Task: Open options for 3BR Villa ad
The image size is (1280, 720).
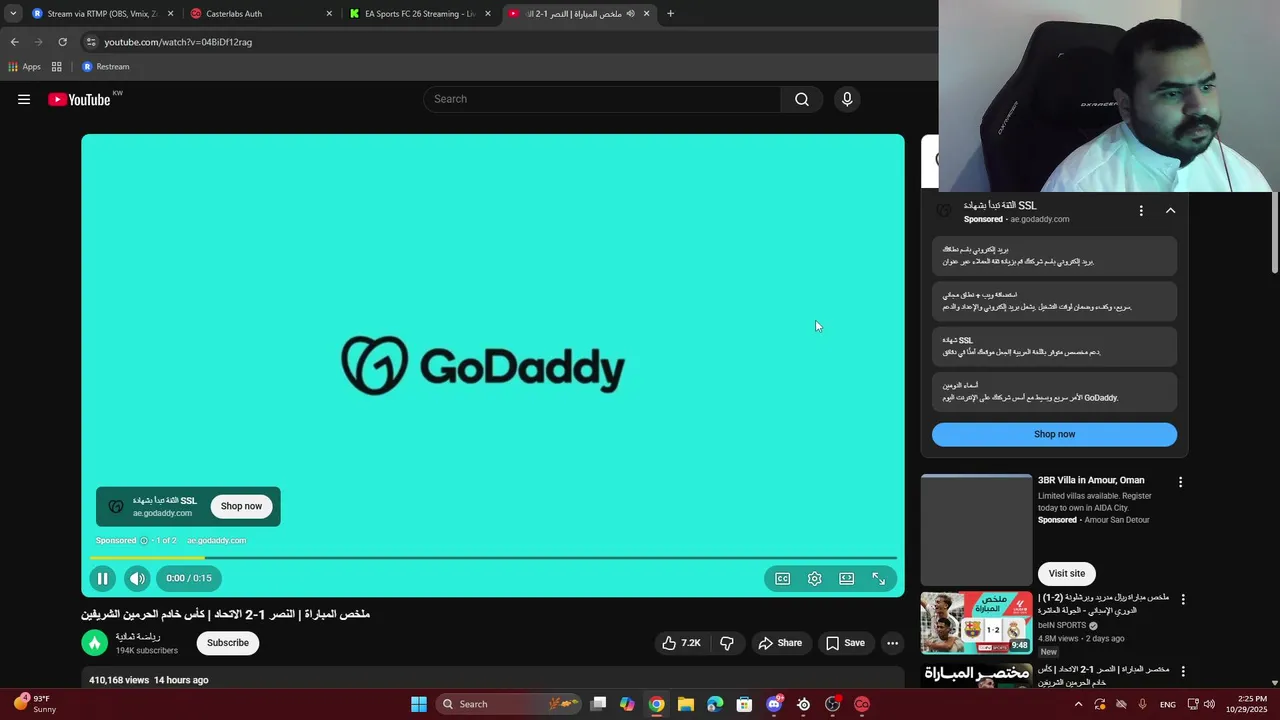Action: coord(1180,482)
